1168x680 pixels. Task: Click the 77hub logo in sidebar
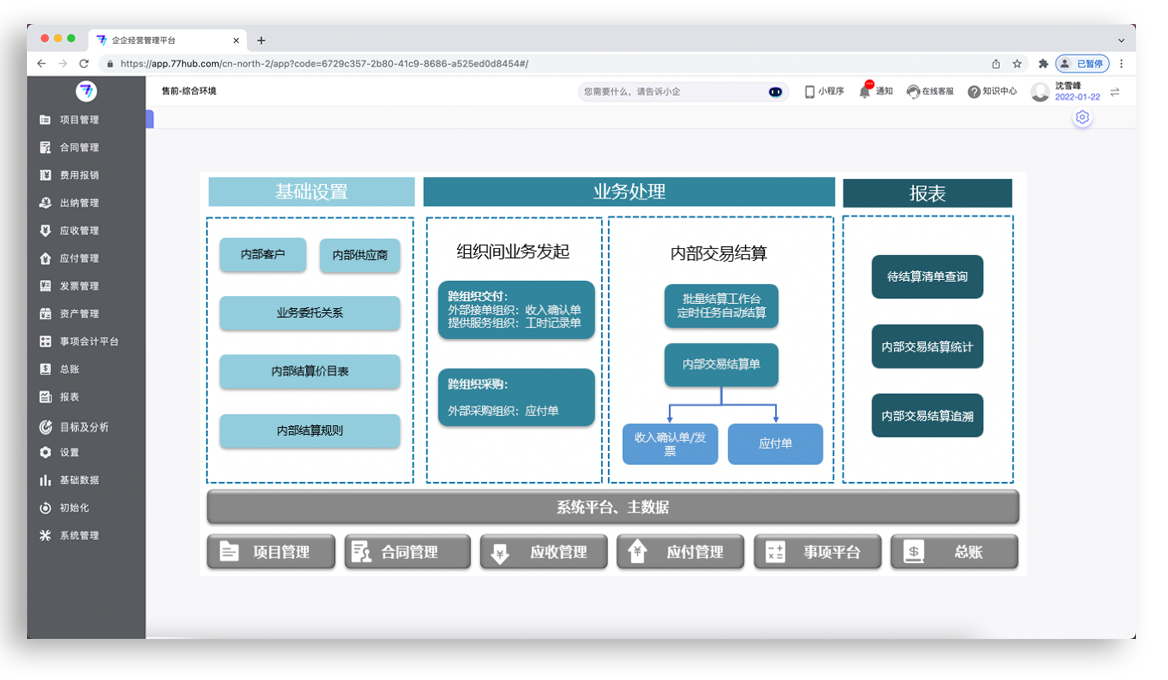tap(86, 91)
